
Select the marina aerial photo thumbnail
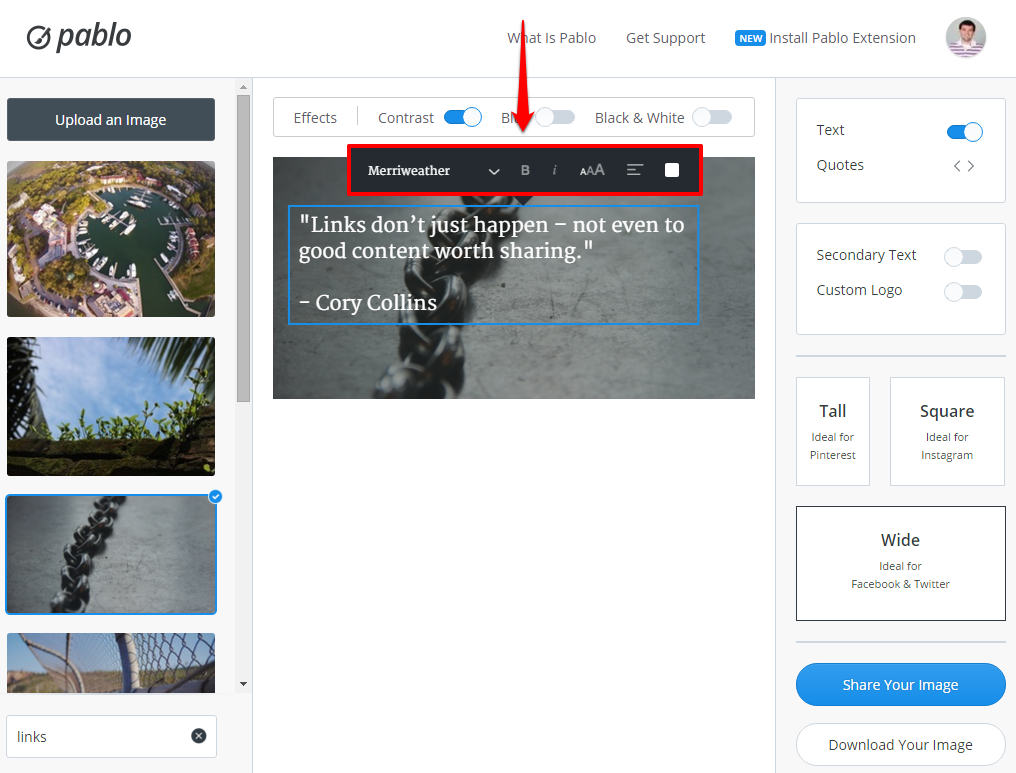[111, 239]
